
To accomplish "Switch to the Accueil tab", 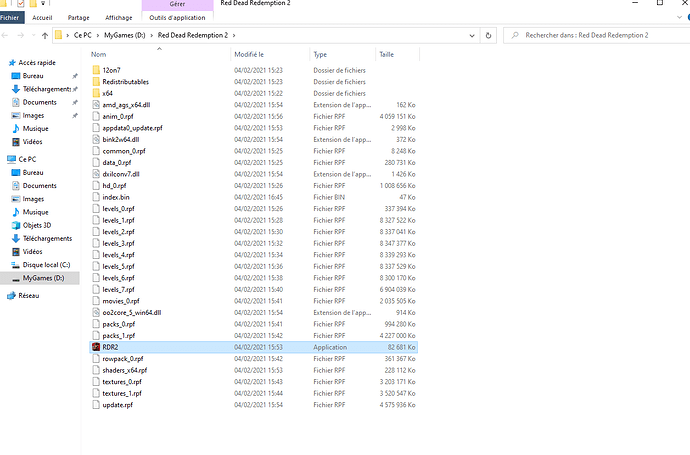I will pos(42,18).
